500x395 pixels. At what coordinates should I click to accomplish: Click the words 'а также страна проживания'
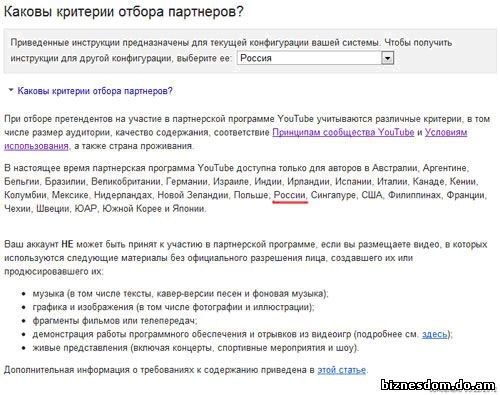133,146
